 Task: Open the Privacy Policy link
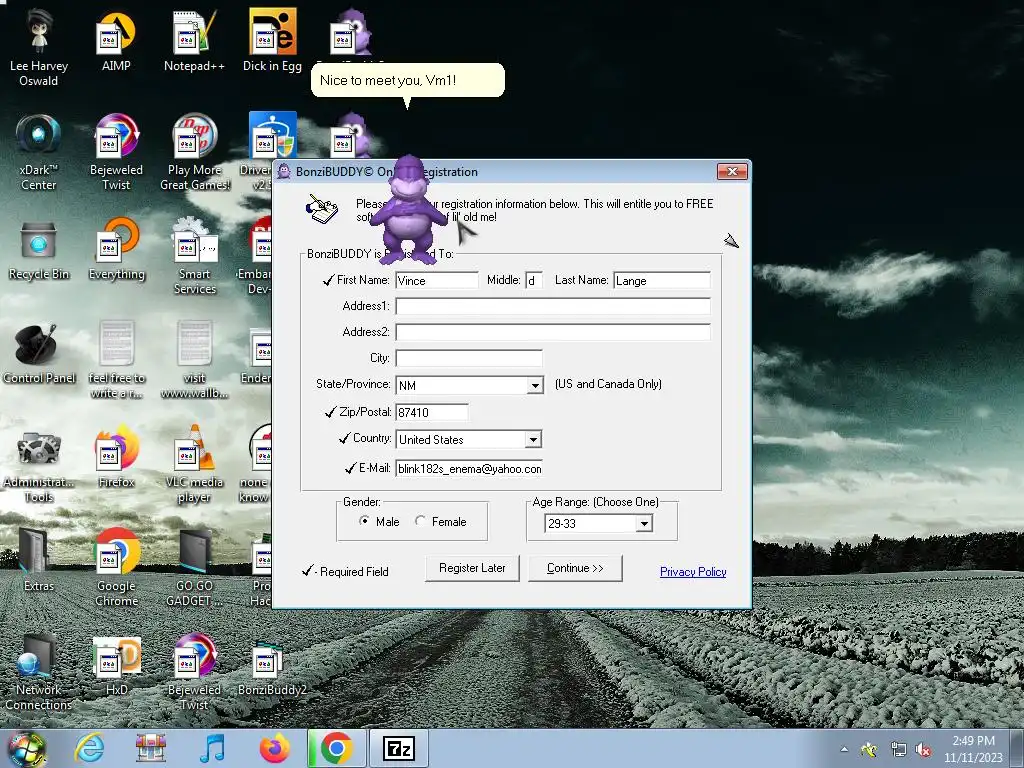(693, 572)
